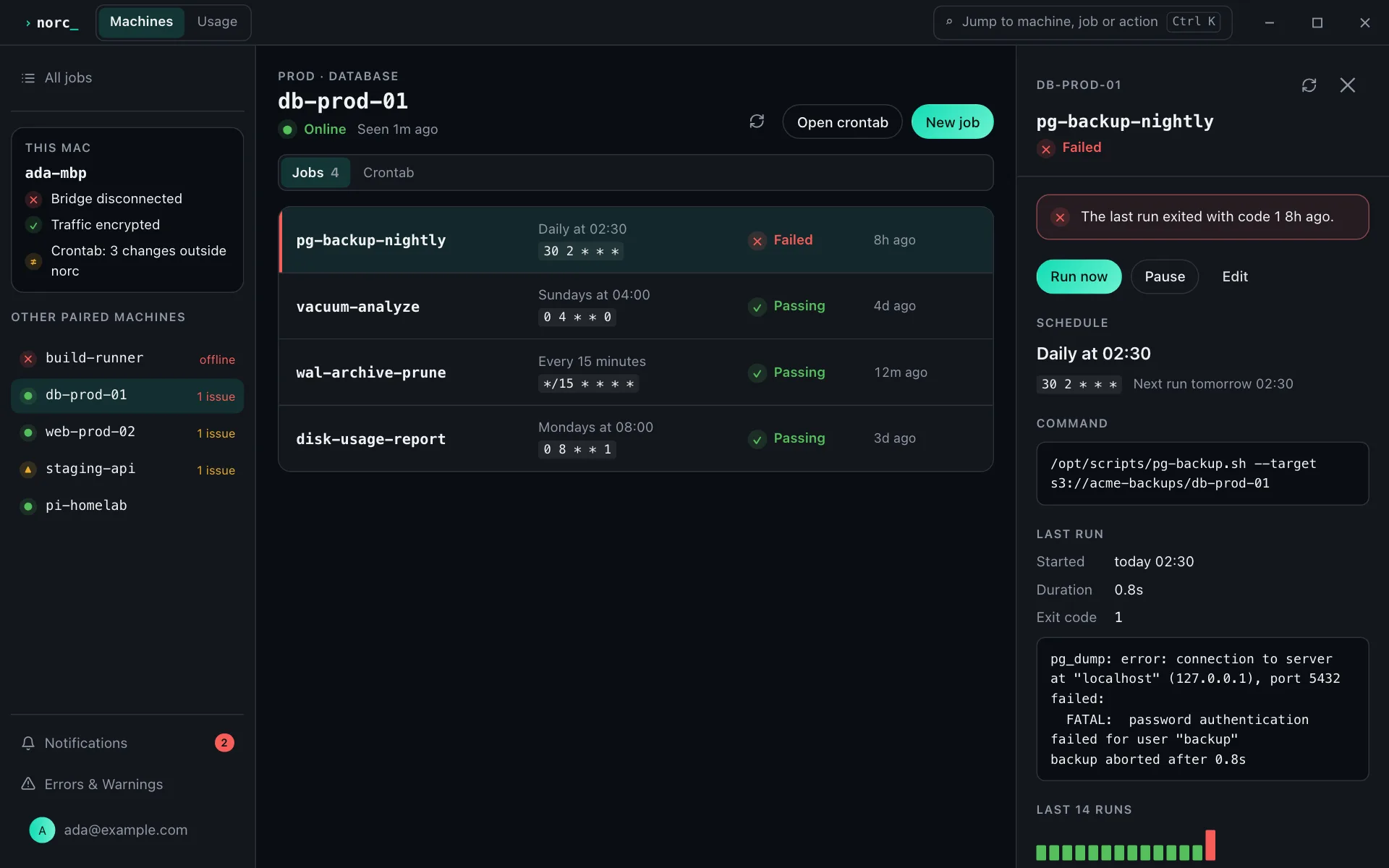Click 'The last run exited with code 1' alert
The height and width of the screenshot is (868, 1389).
coord(1202,217)
